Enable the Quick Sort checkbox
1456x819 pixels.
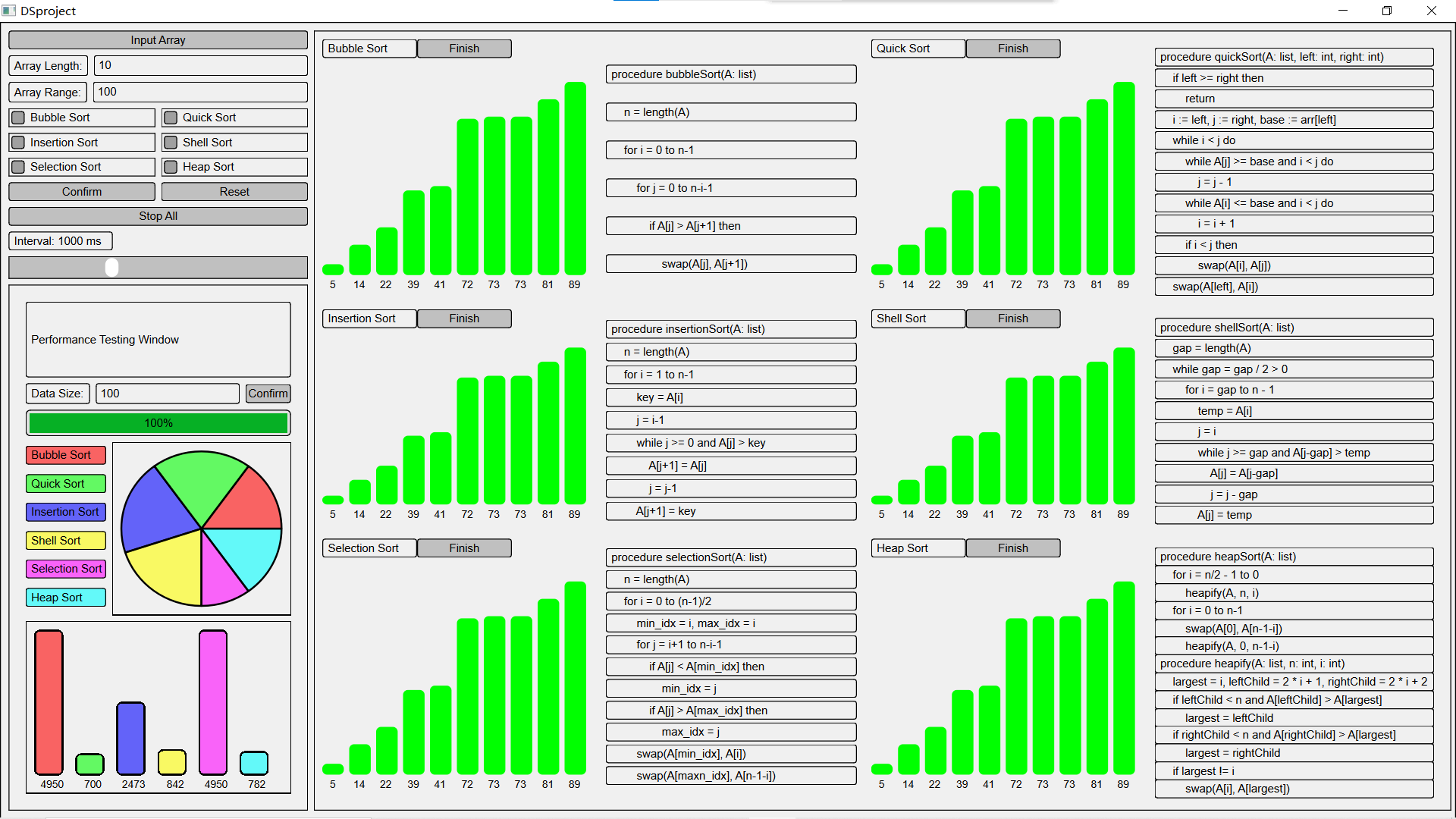[171, 118]
